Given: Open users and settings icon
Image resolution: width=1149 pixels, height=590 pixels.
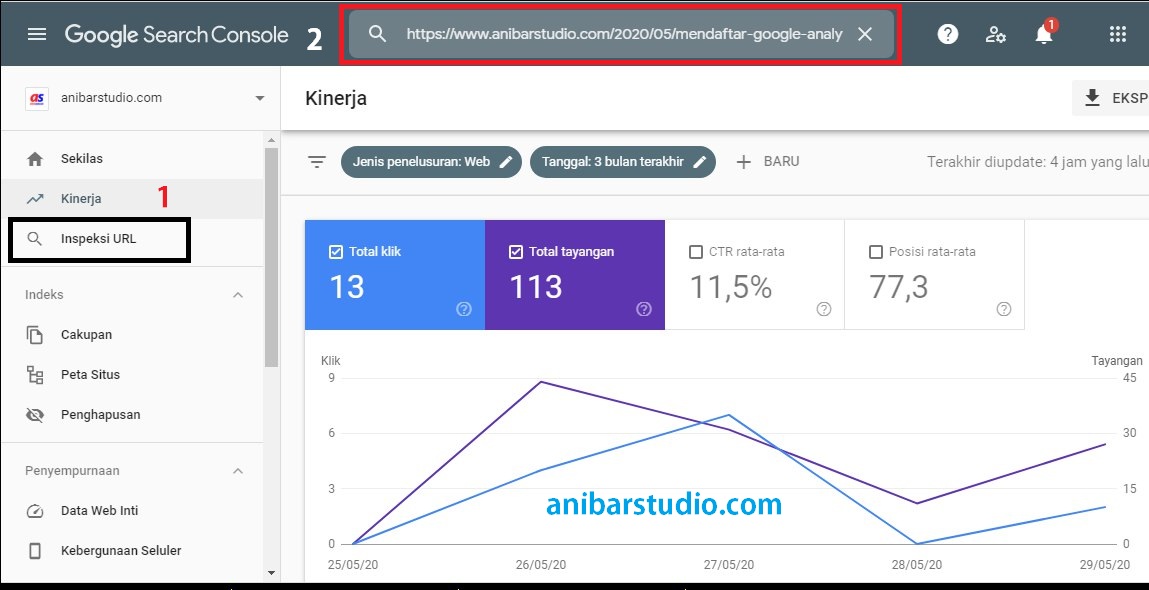Looking at the screenshot, I should tap(996, 34).
